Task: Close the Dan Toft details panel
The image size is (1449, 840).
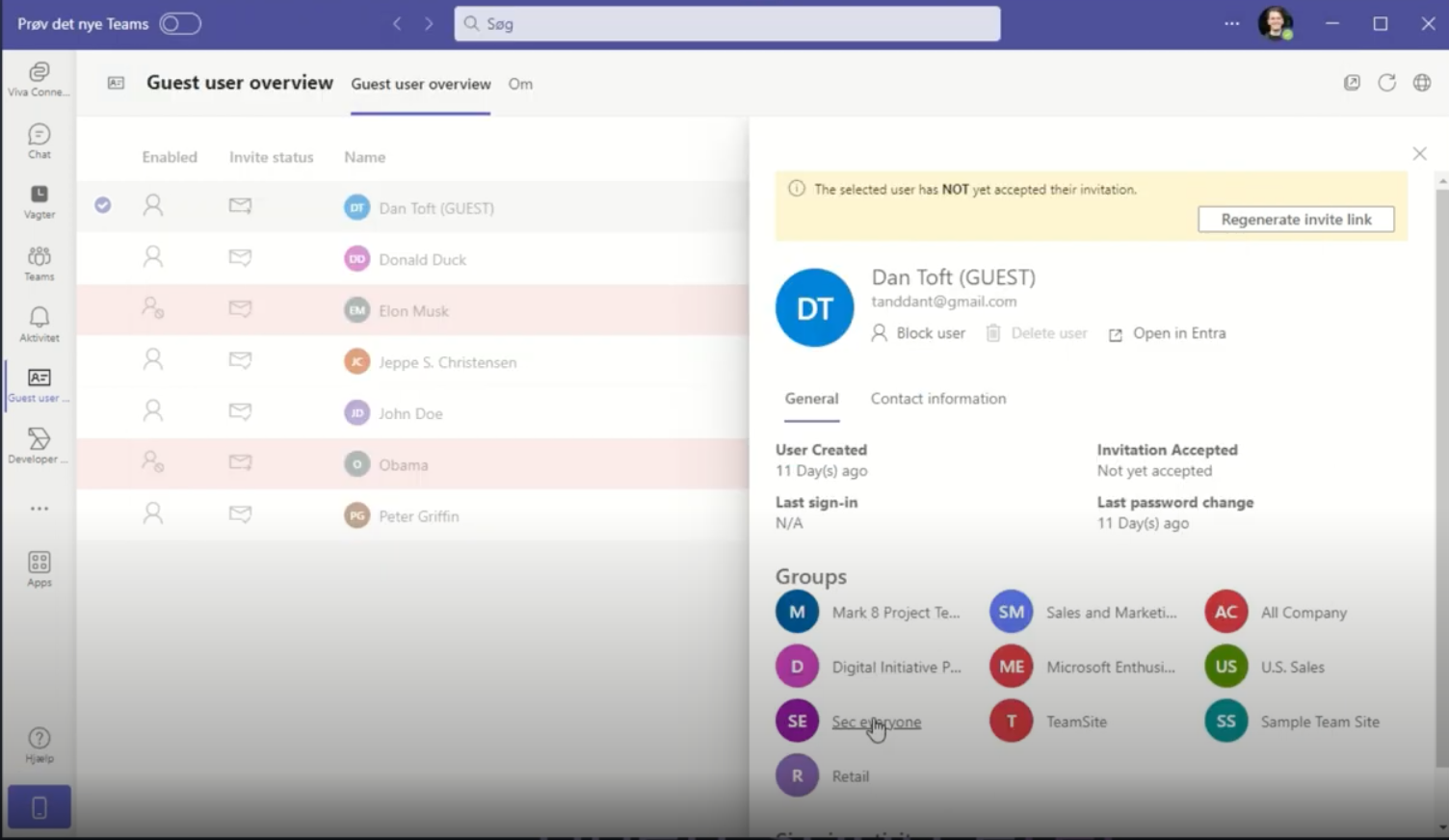Action: [x=1419, y=153]
